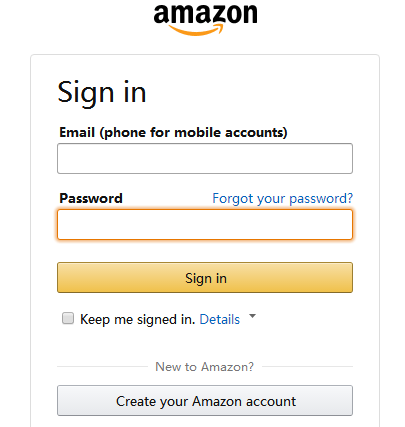Enable the Keep me signed in checkbox
Image resolution: width=405 pixels, height=427 pixels.
[68, 318]
